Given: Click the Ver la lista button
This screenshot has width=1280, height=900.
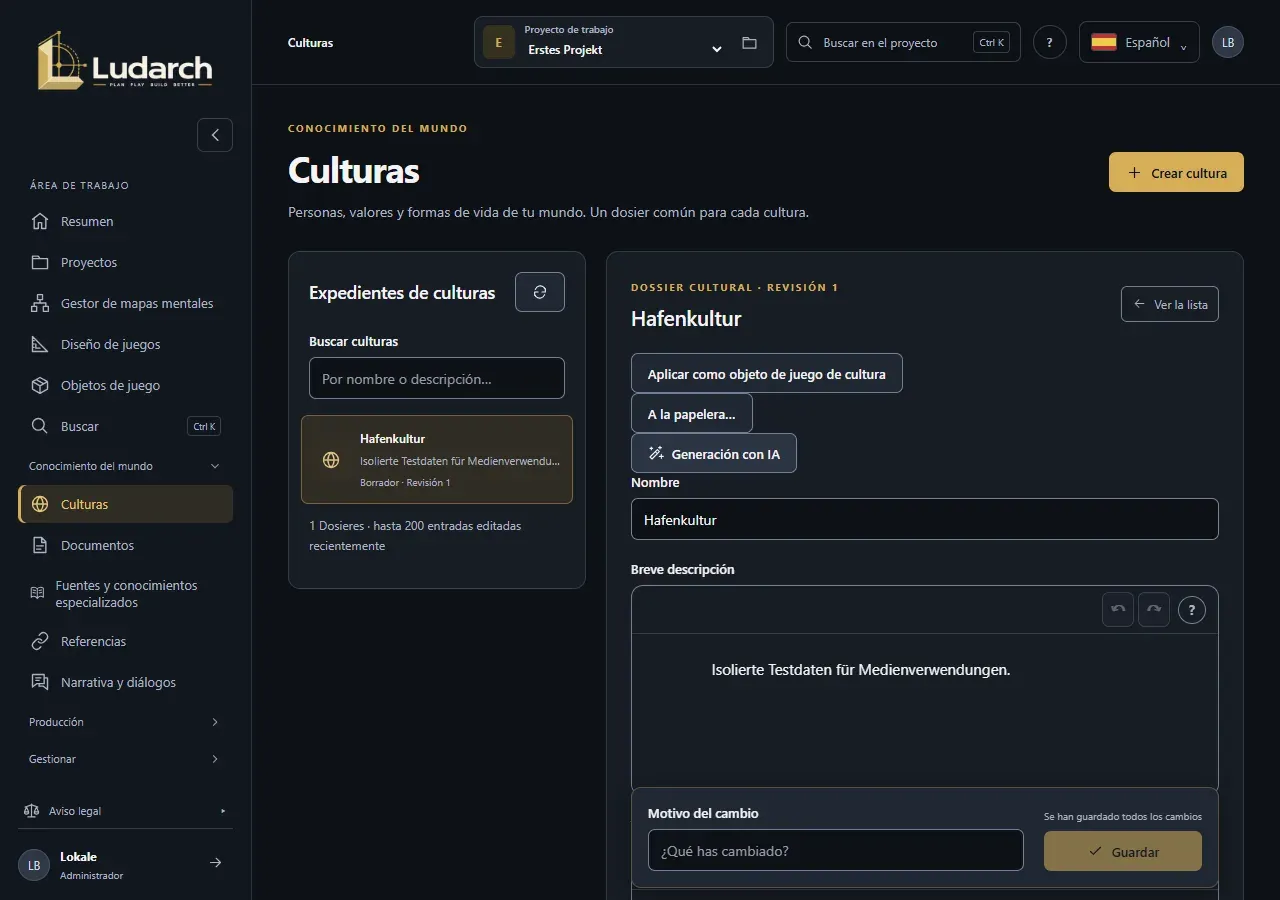Looking at the screenshot, I should 1170,304.
